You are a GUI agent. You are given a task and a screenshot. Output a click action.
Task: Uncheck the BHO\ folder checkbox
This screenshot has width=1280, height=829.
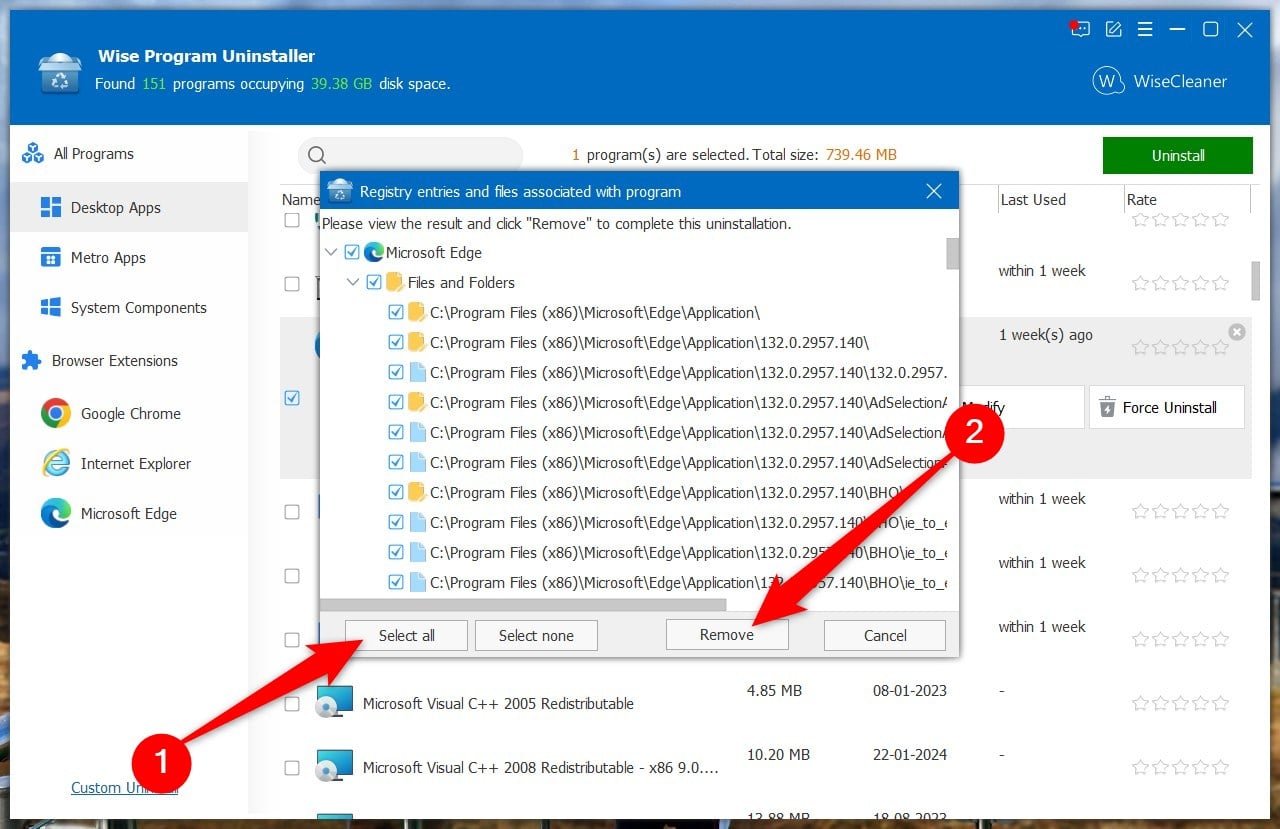coord(396,492)
